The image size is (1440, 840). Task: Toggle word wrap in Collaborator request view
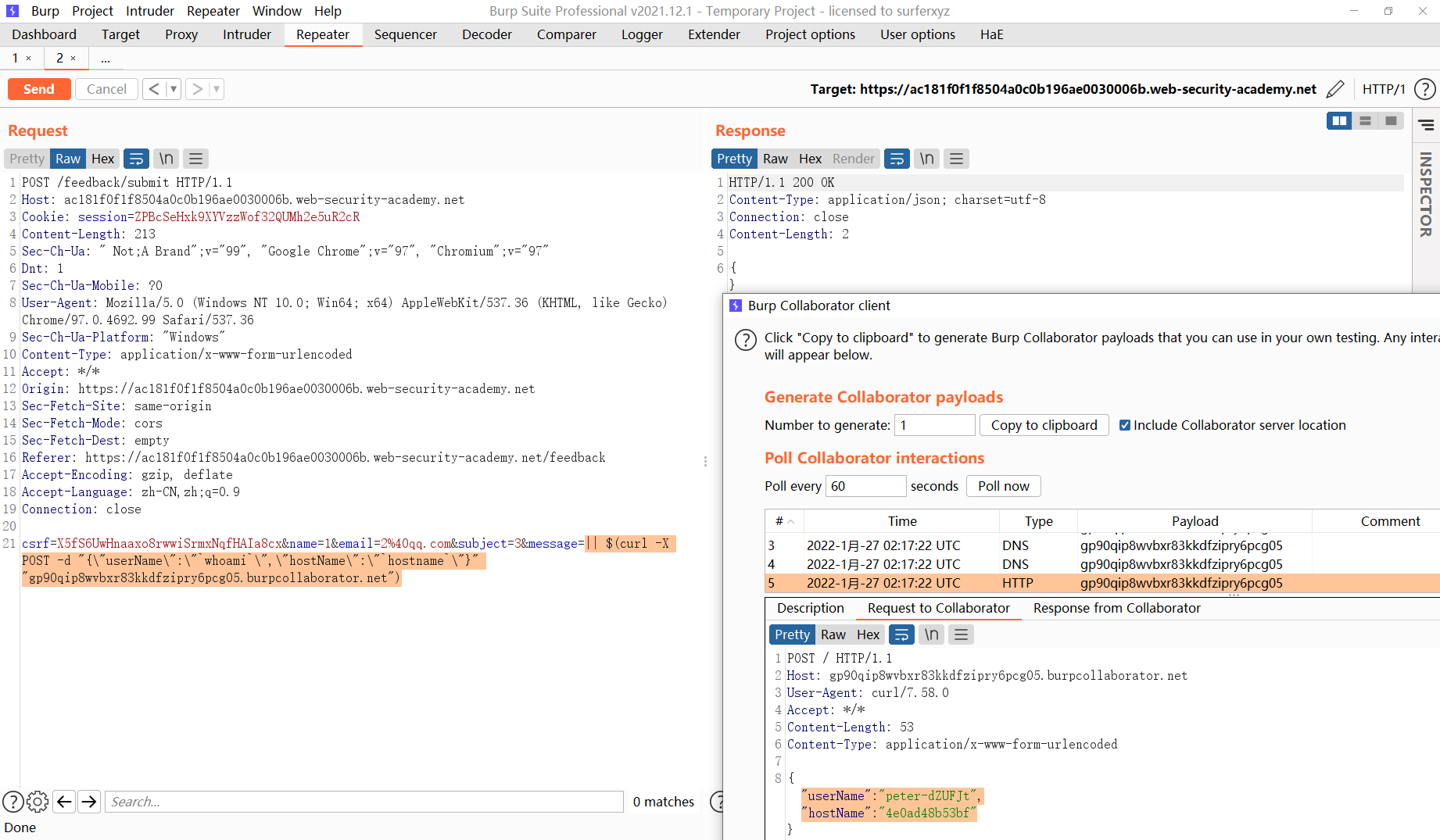coord(901,634)
